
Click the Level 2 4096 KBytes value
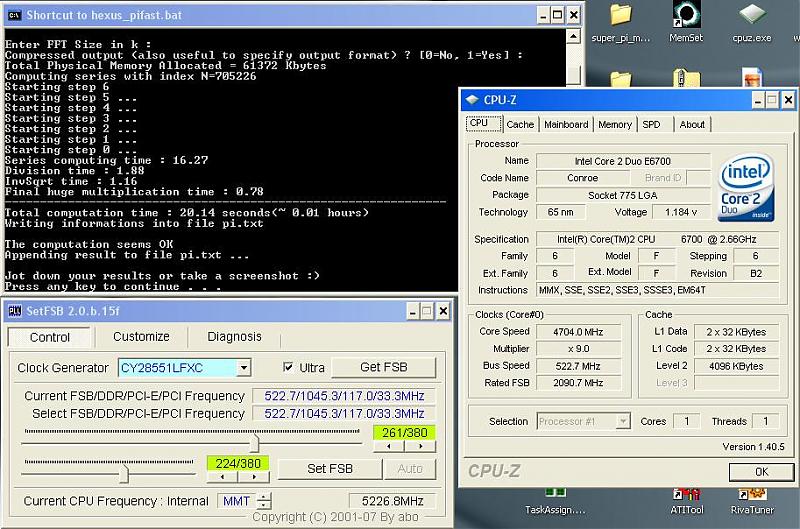736,366
